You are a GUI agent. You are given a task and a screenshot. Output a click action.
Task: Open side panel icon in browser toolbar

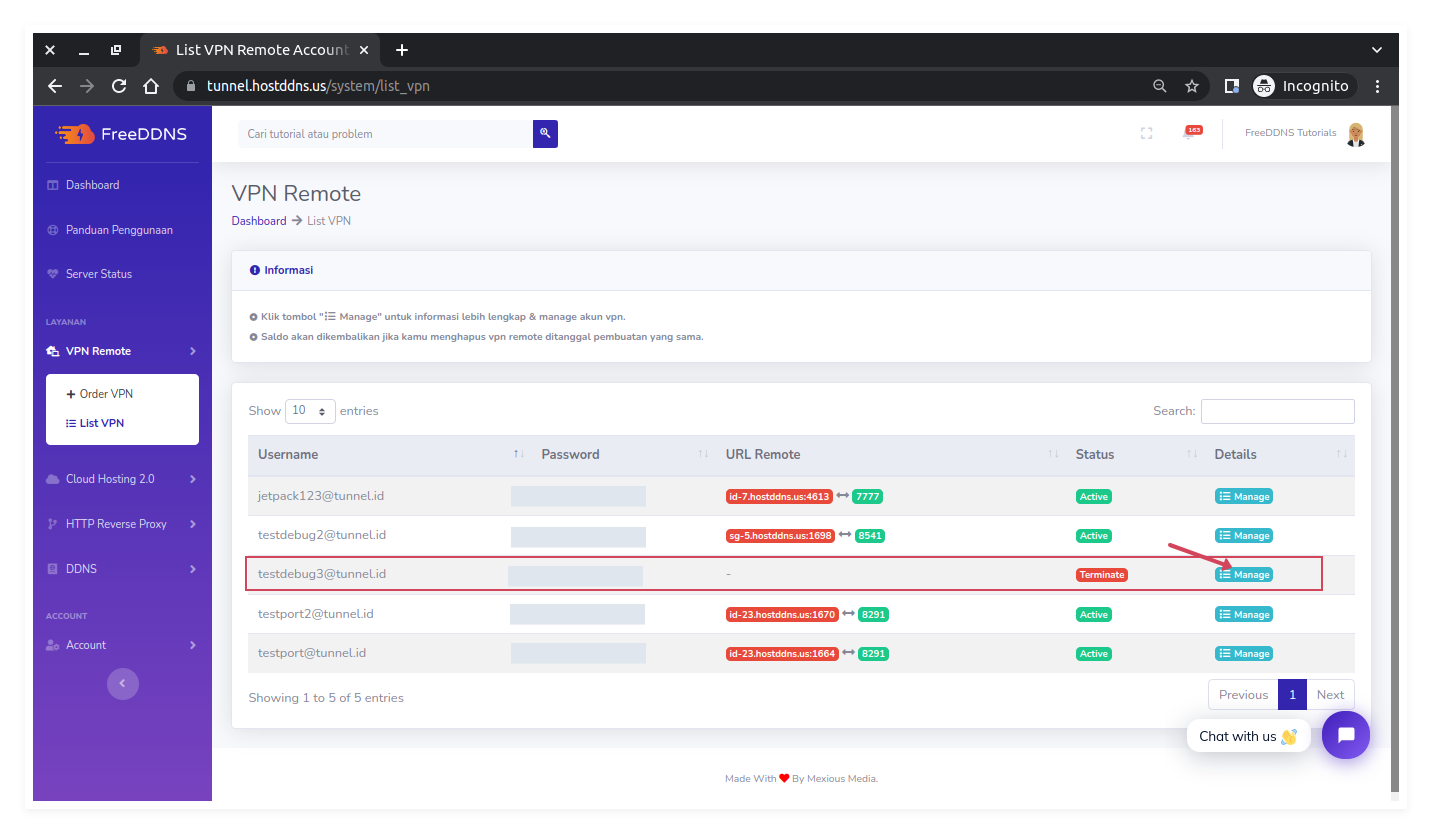[x=1232, y=86]
